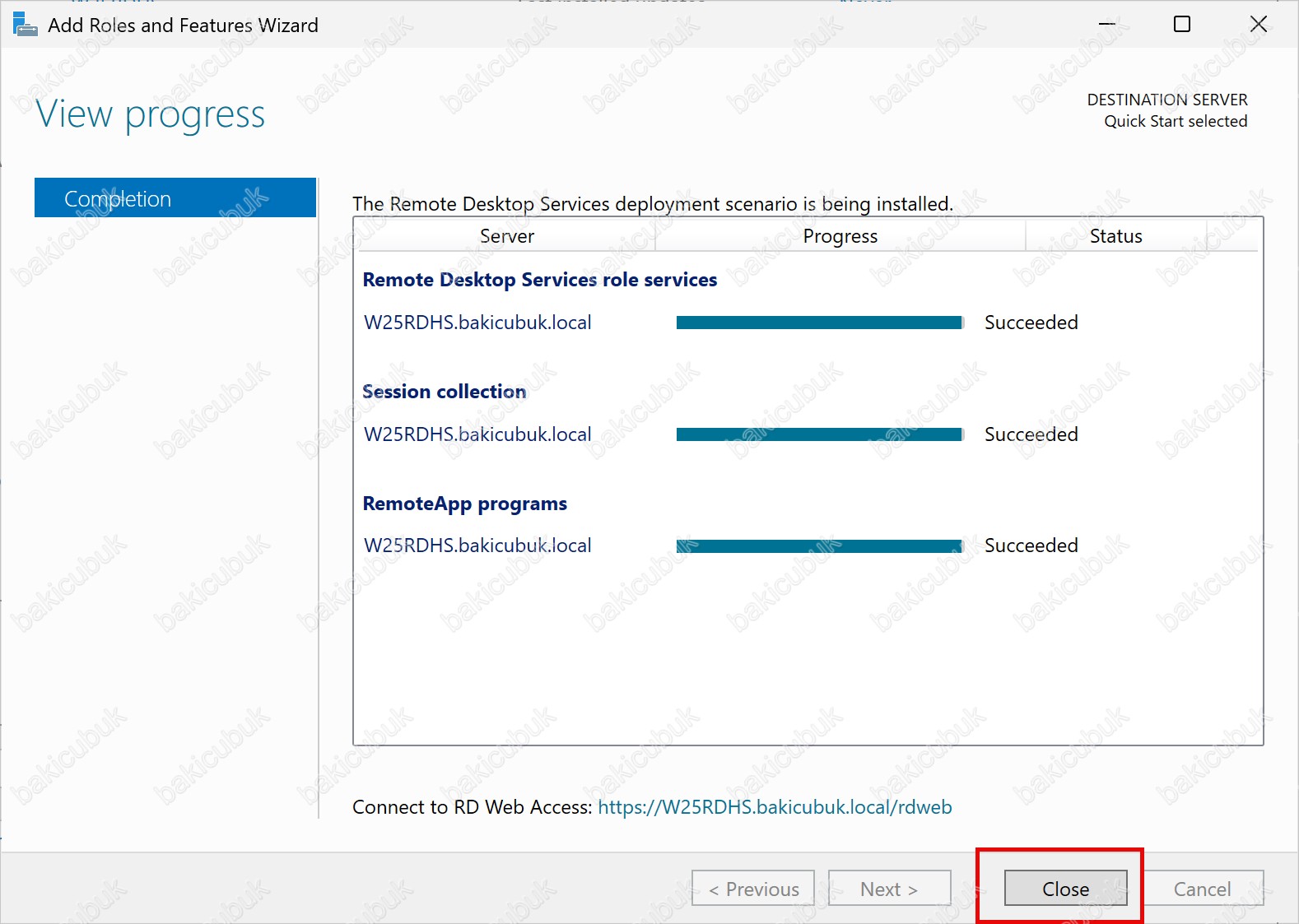Screen dimensions: 1299x924
Task: Select the Completion step in sidebar
Action: (x=175, y=198)
